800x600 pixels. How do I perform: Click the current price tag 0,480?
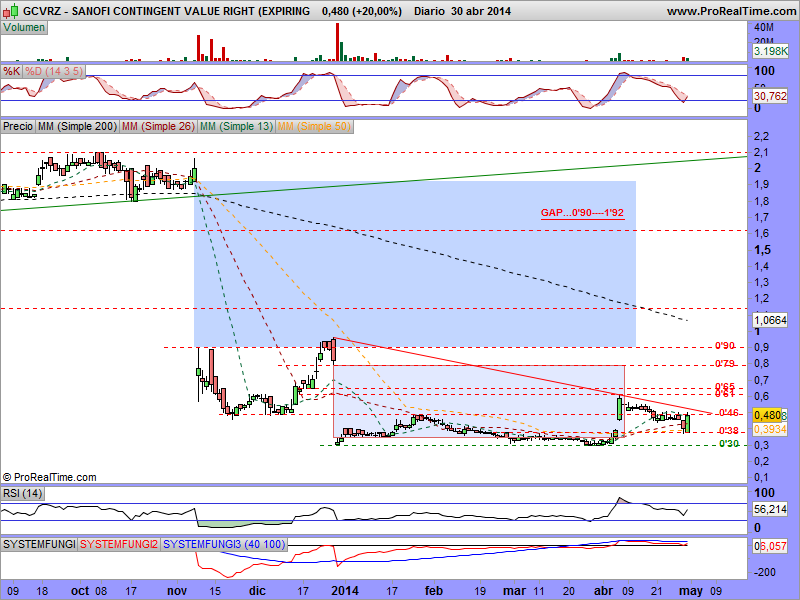(767, 415)
